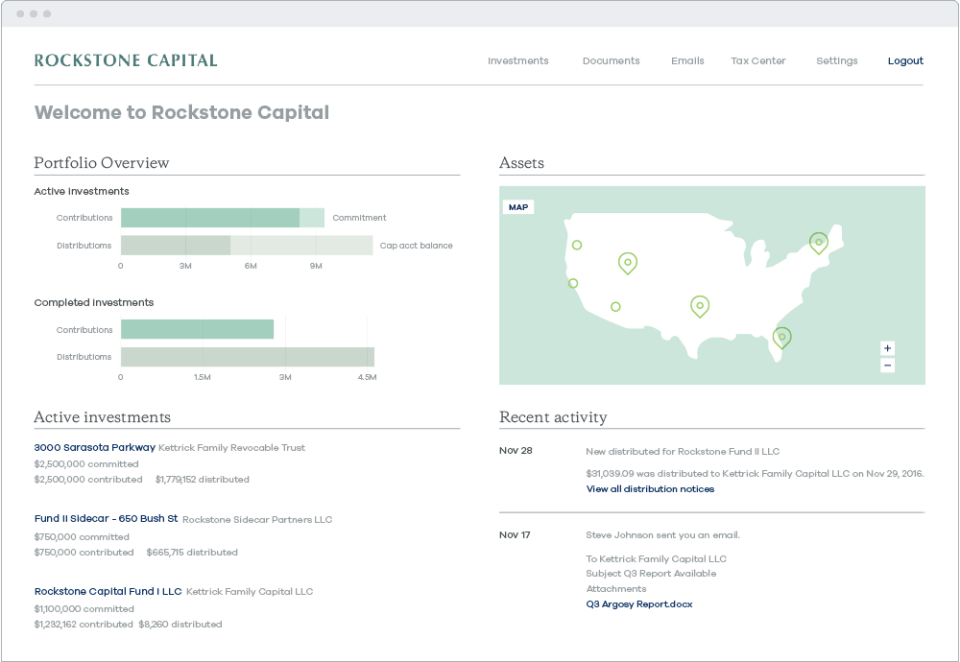Open the Investments nav item

click(518, 61)
